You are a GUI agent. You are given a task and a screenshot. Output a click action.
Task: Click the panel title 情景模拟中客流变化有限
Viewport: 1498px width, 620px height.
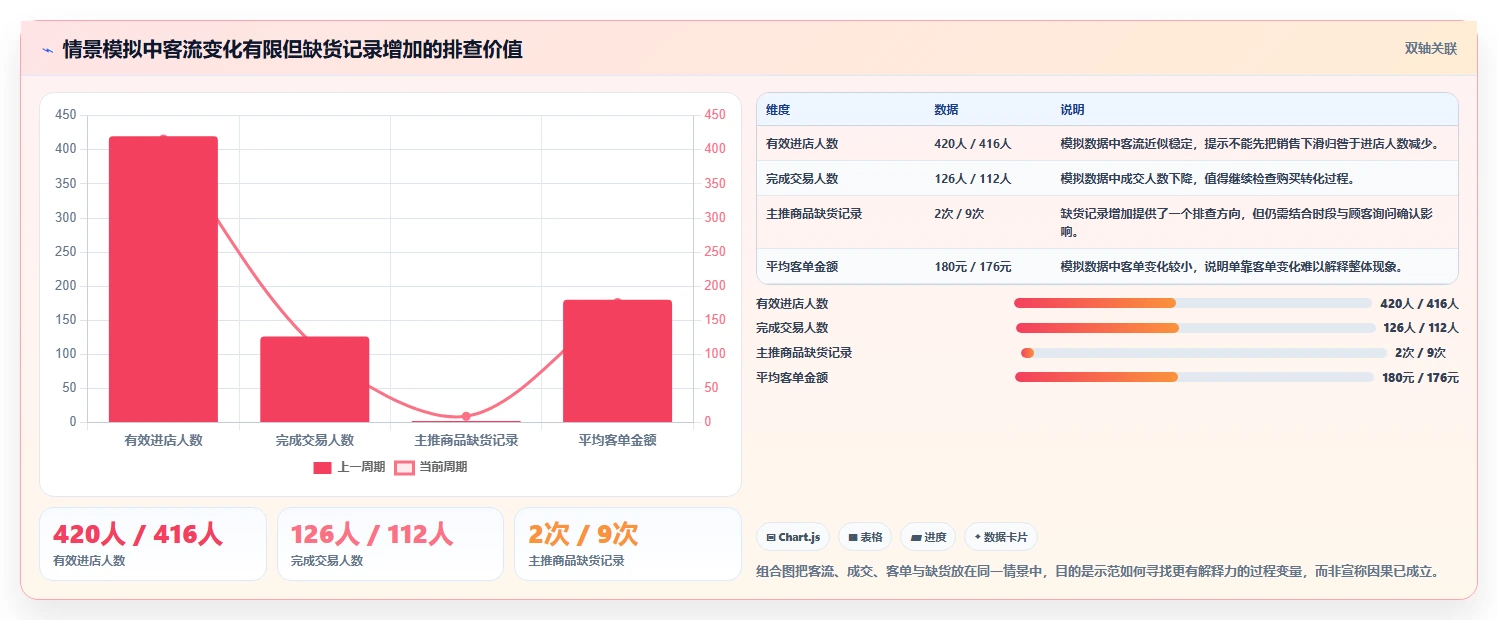[x=292, y=50]
